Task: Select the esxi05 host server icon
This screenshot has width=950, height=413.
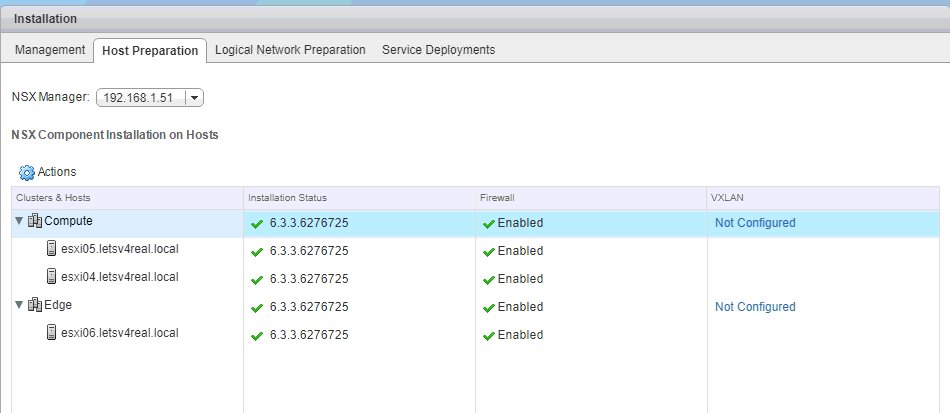Action: coord(51,249)
